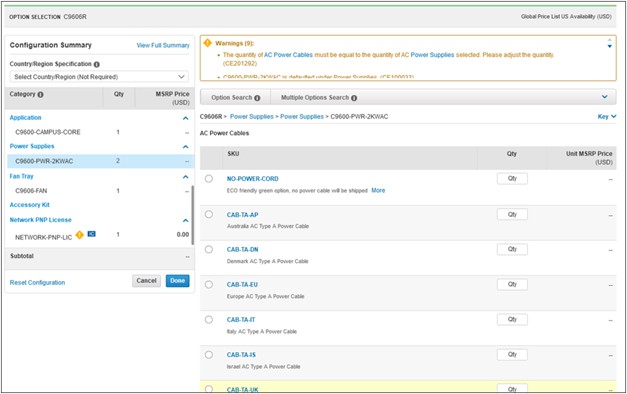This screenshot has width=627, height=394.
Task: Expand the Option Search bar chevron
Action: 605,97
